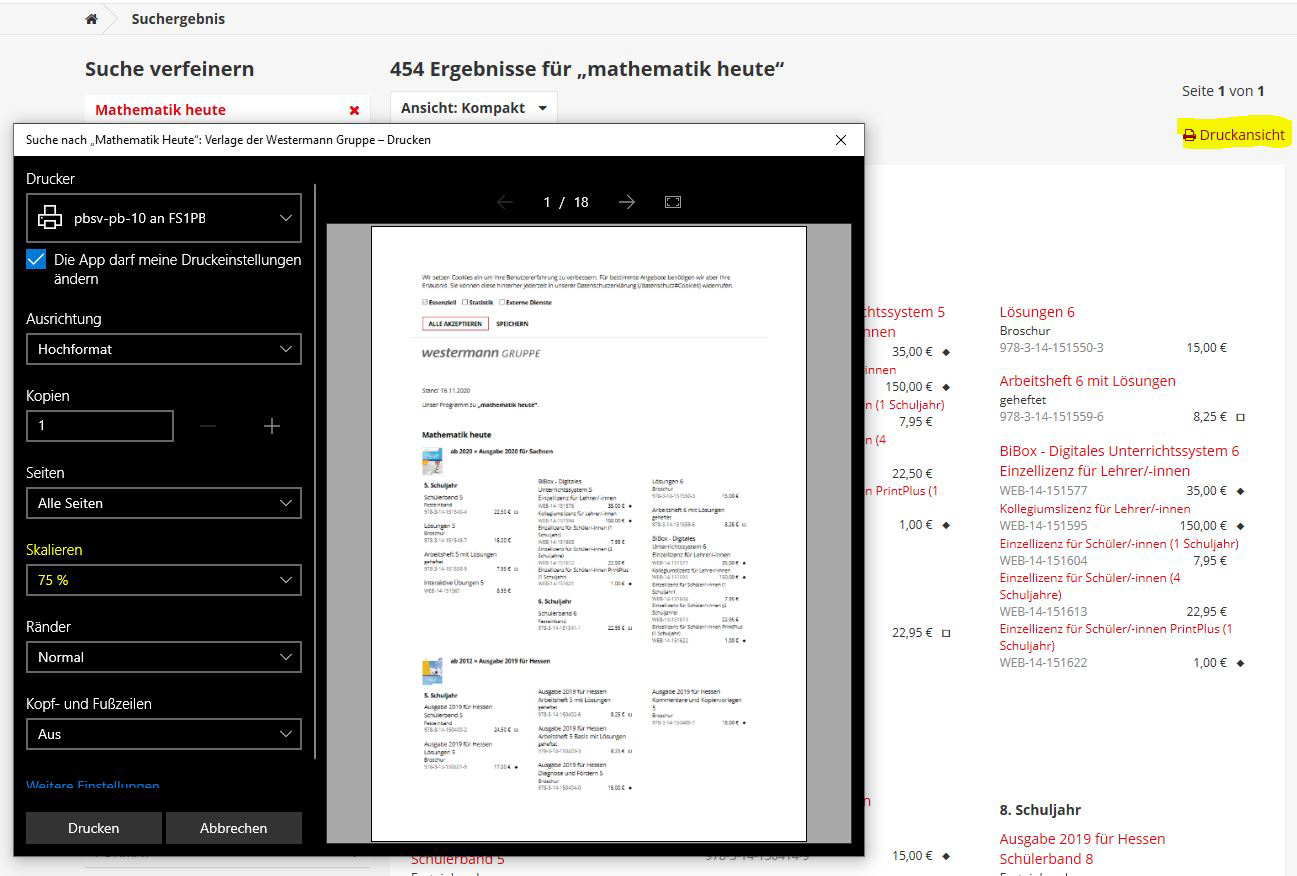Open the Ränder dropdown showing Normal
This screenshot has height=876, width=1297.
click(164, 657)
